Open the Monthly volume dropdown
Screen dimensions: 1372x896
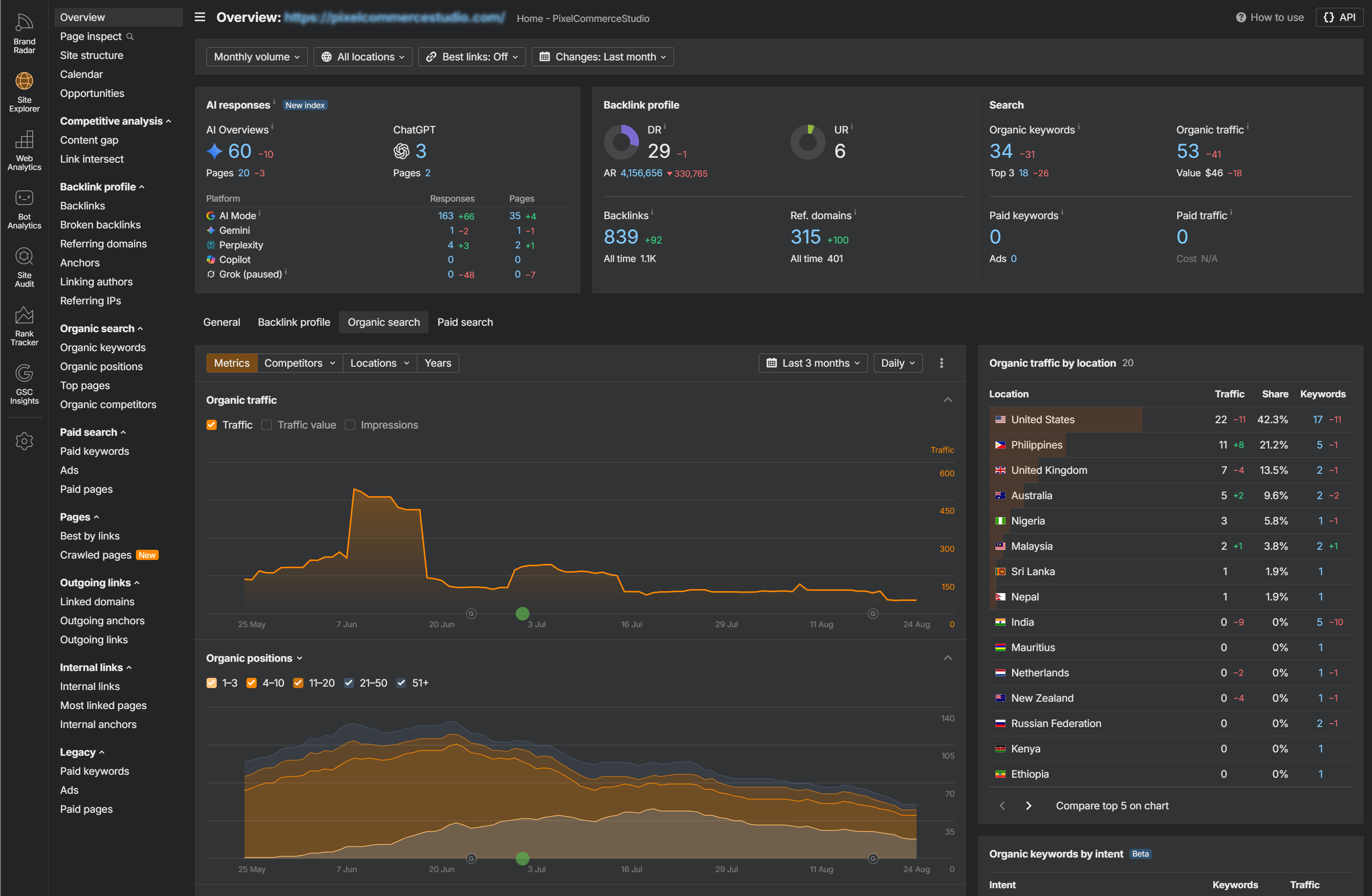click(x=257, y=56)
